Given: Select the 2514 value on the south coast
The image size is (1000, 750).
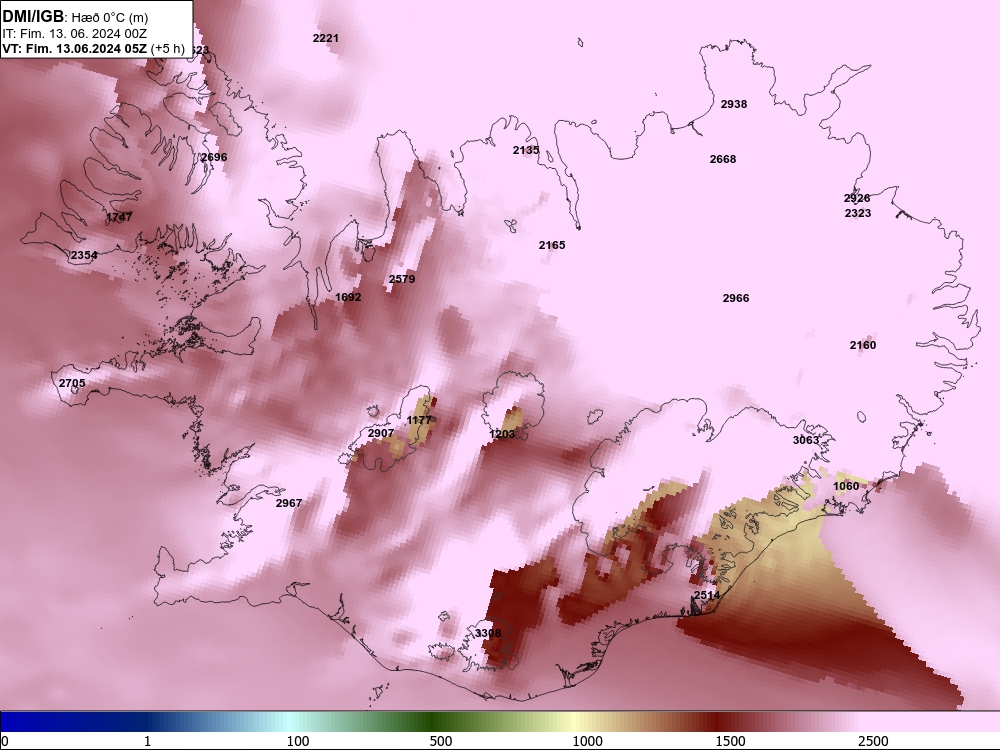Looking at the screenshot, I should [707, 595].
